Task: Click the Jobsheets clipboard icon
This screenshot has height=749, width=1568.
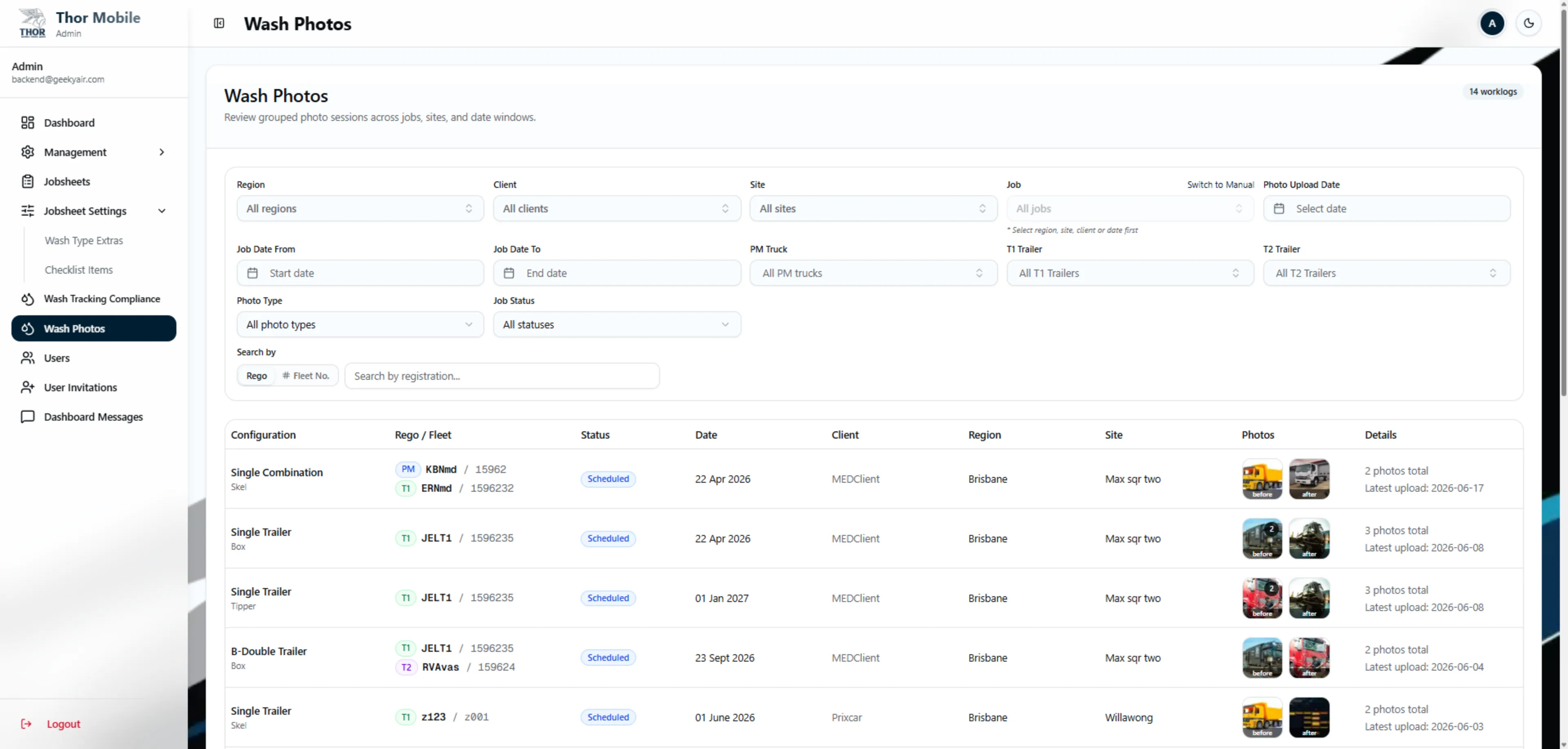Action: click(x=27, y=181)
